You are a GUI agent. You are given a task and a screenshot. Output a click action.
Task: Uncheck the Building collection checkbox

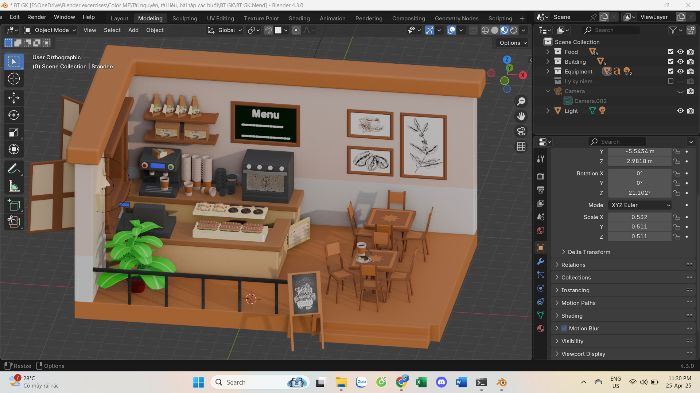671,62
